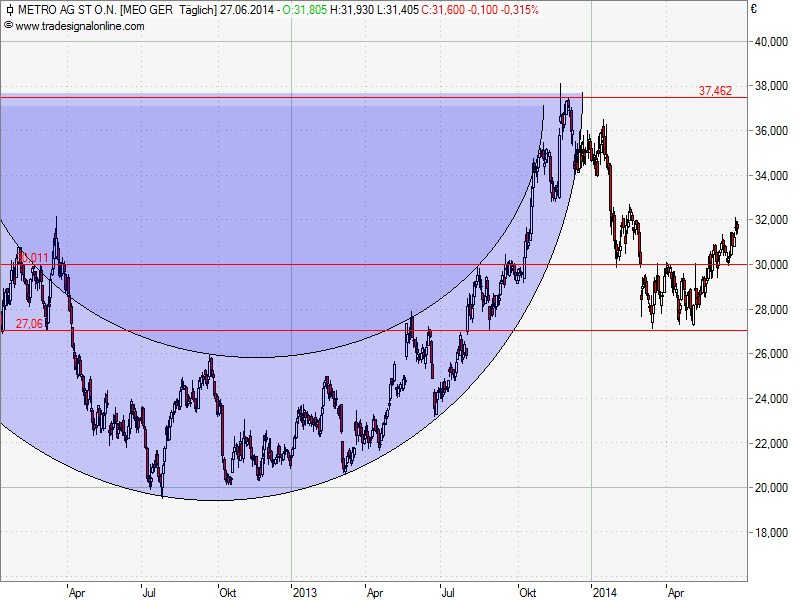Click the 2013 year marker on time axis
The image size is (800, 600).
click(x=305, y=592)
